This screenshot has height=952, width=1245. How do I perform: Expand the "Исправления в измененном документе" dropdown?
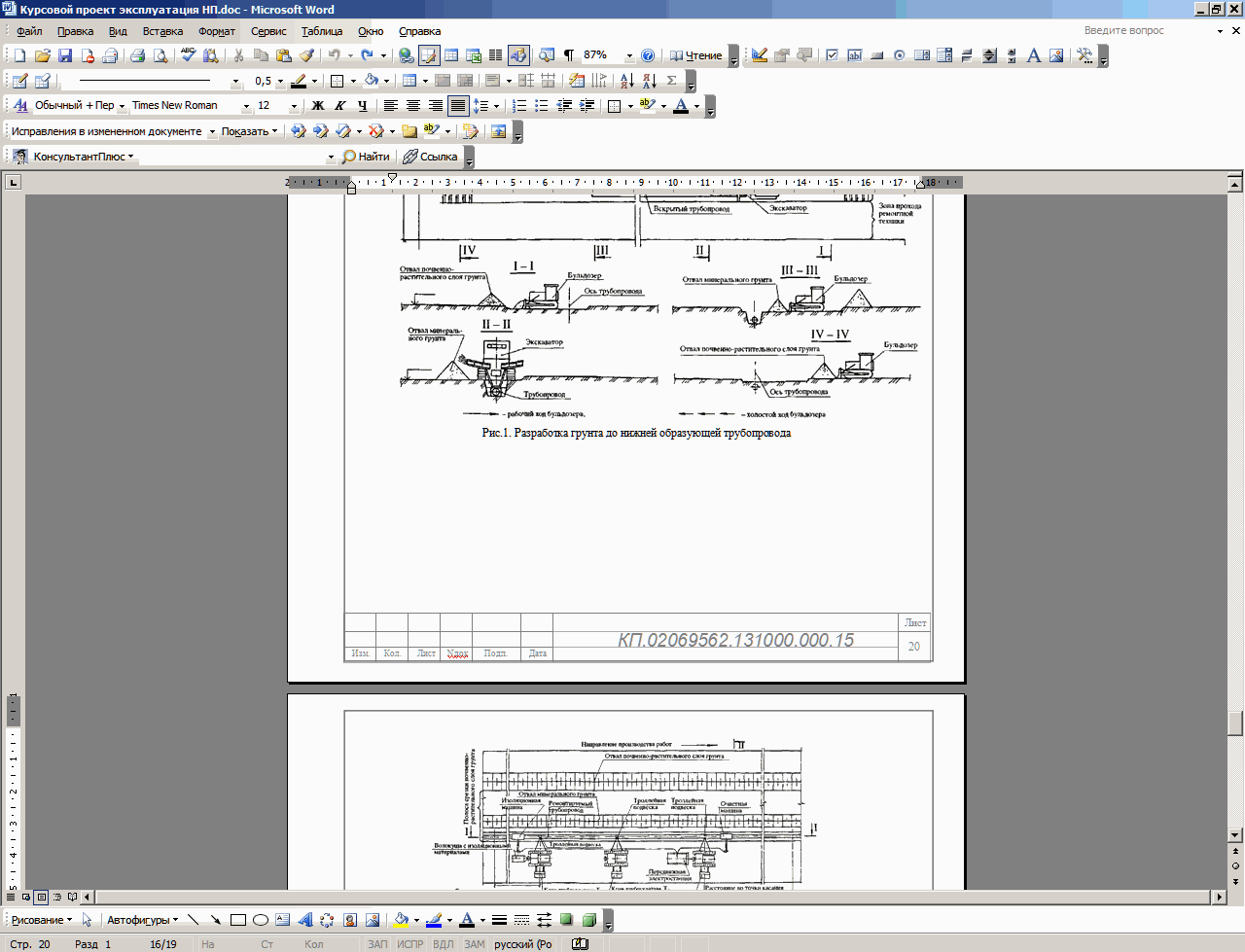pos(212,131)
